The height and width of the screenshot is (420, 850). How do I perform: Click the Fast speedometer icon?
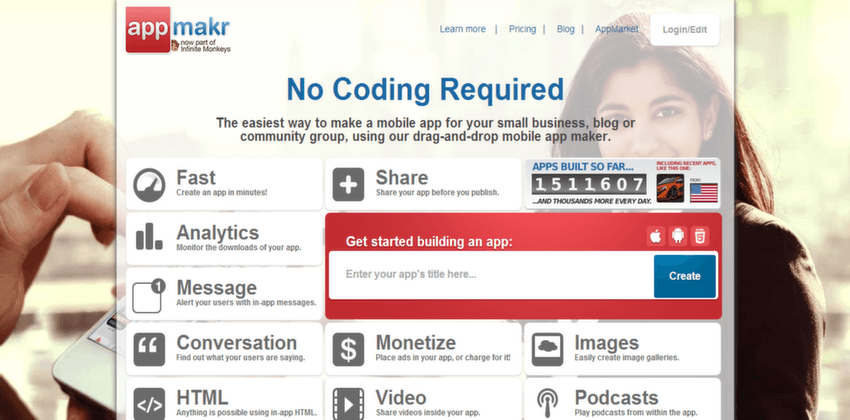pos(149,185)
